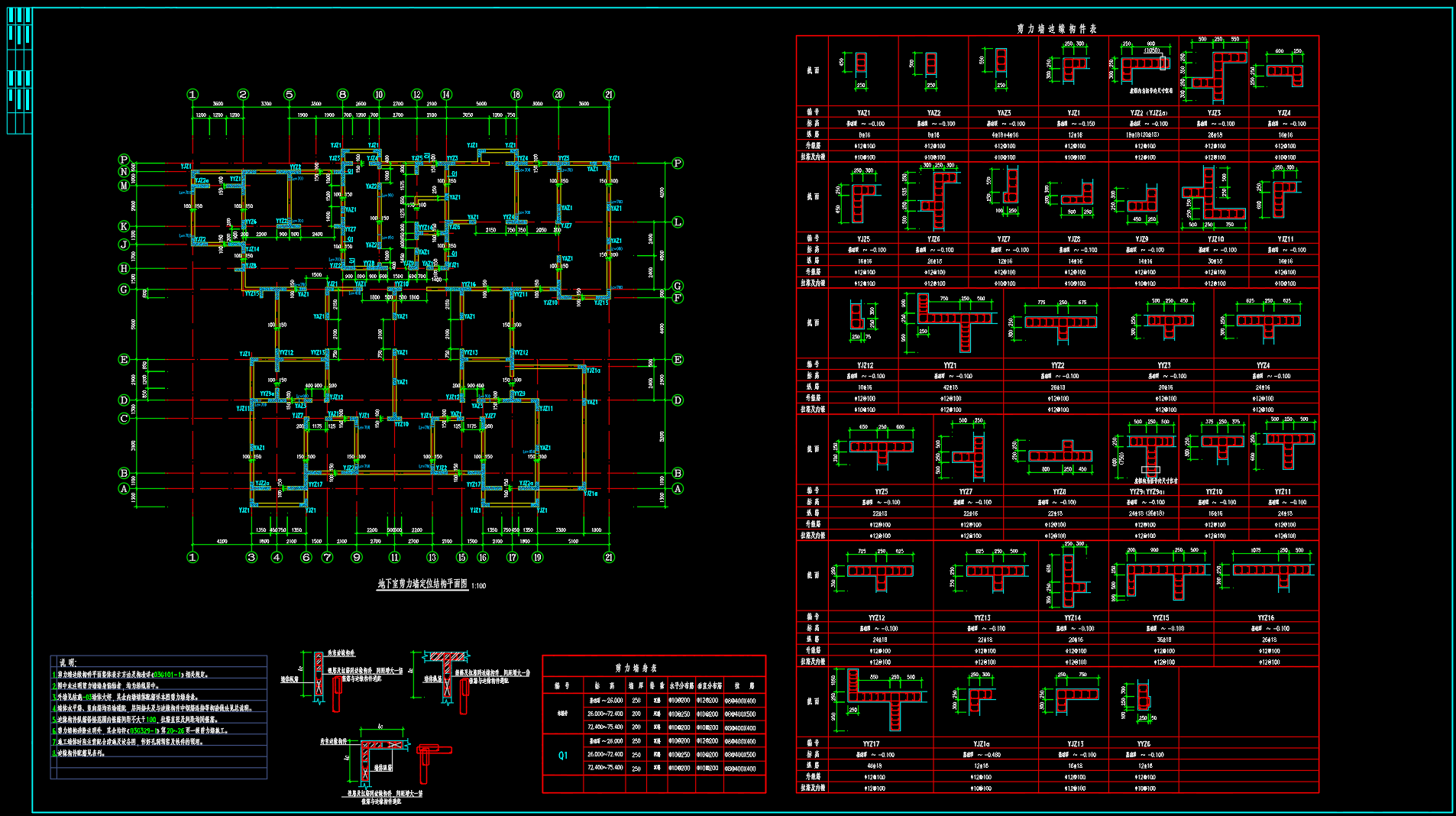This screenshot has height=816, width=1456.
Task: Select axis letter bubble F
Action: coord(678,298)
